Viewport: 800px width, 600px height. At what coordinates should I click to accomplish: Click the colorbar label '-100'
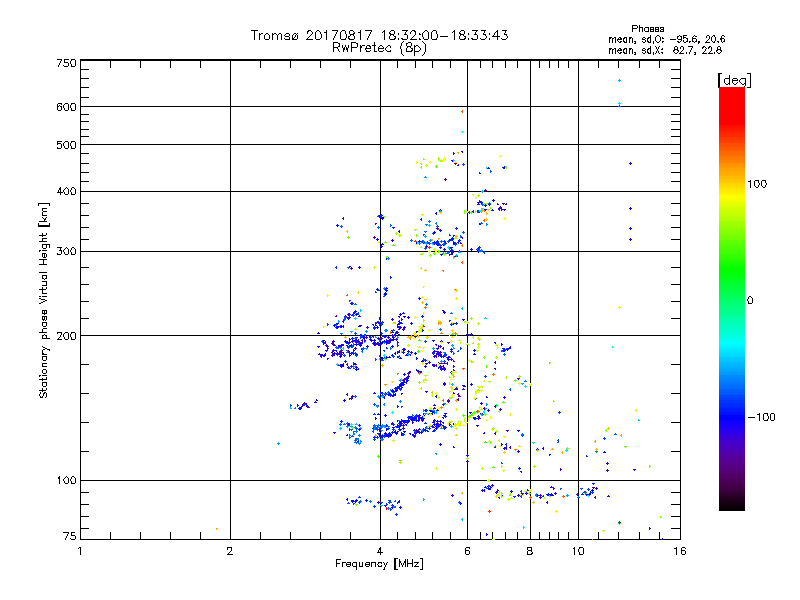(762, 417)
